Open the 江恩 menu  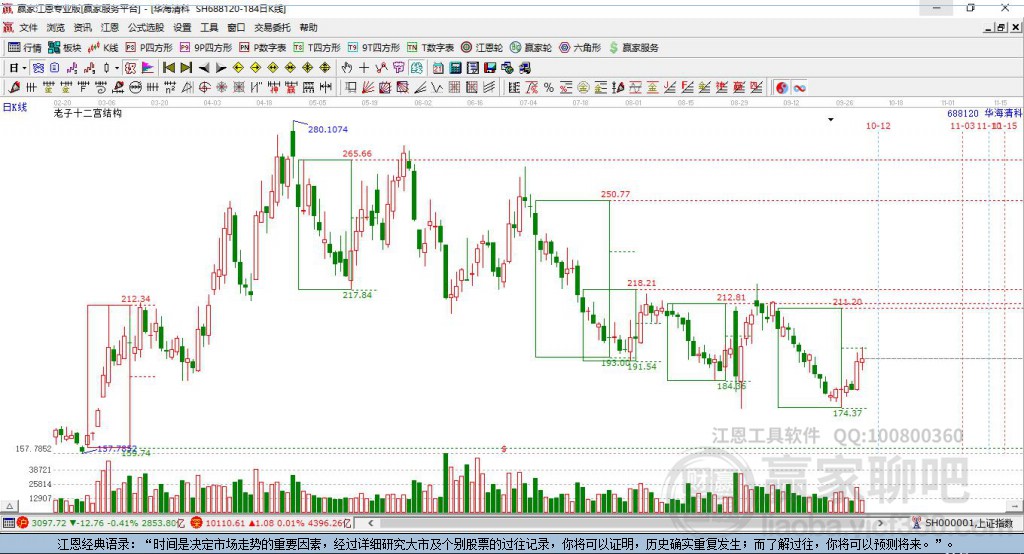tap(110, 27)
